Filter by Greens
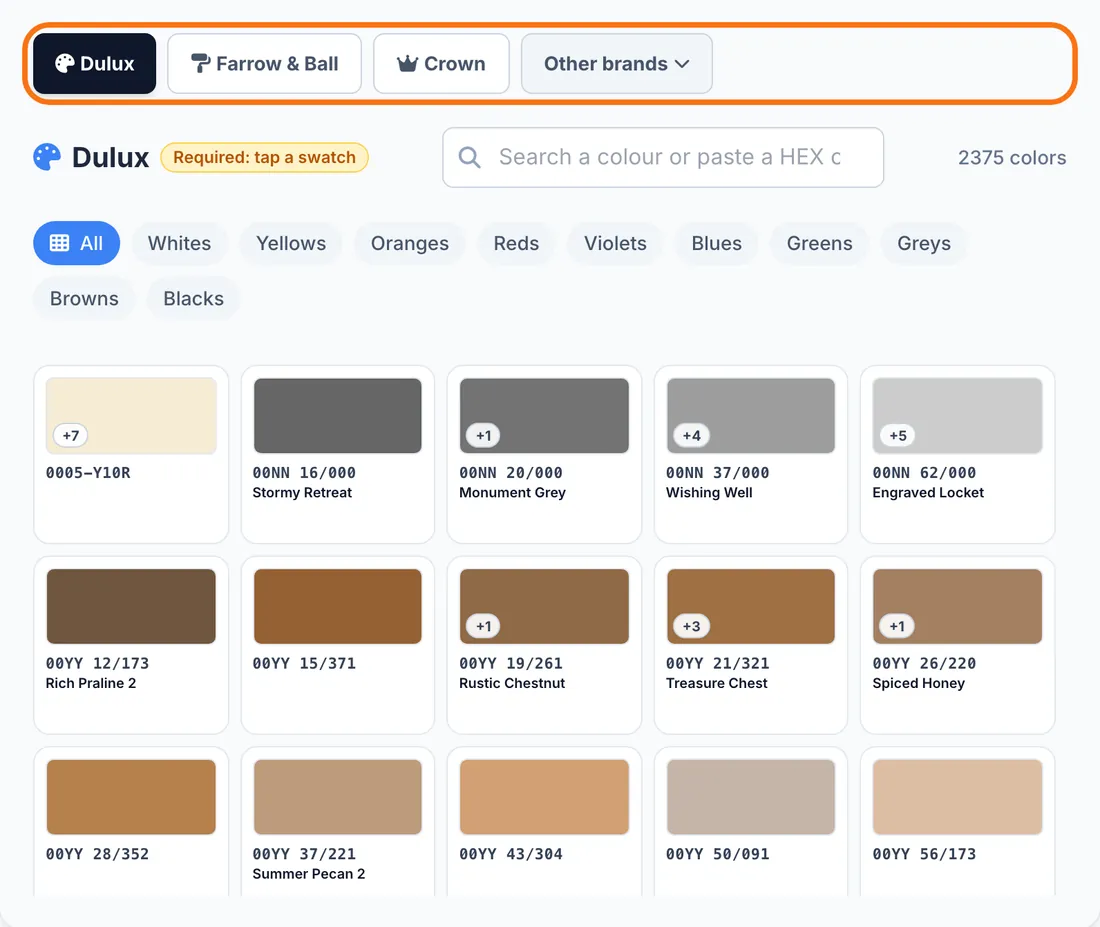Image resolution: width=1100 pixels, height=927 pixels. tap(819, 244)
